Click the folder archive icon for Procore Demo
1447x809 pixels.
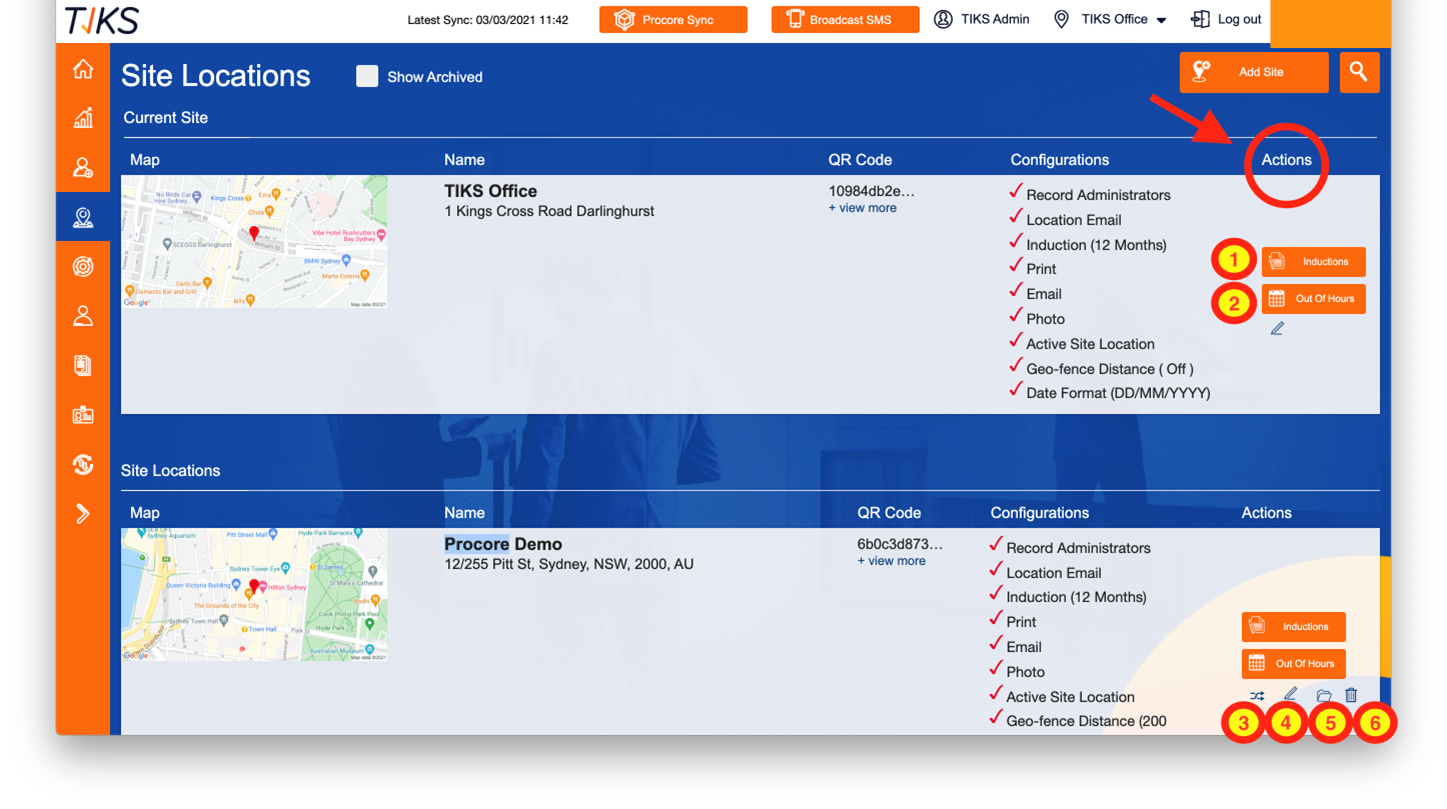click(1324, 695)
